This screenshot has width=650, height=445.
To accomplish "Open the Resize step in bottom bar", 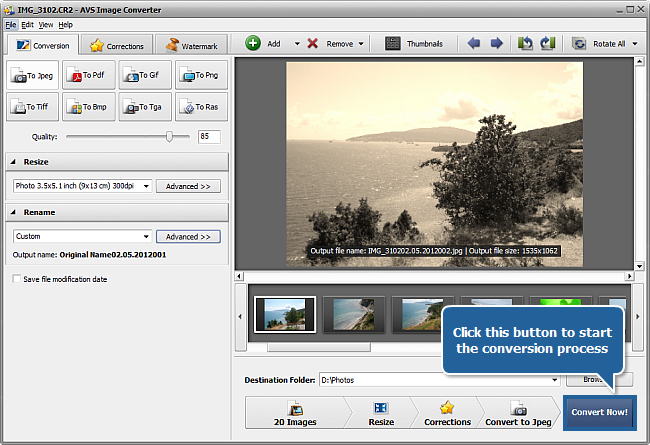I will coord(381,413).
